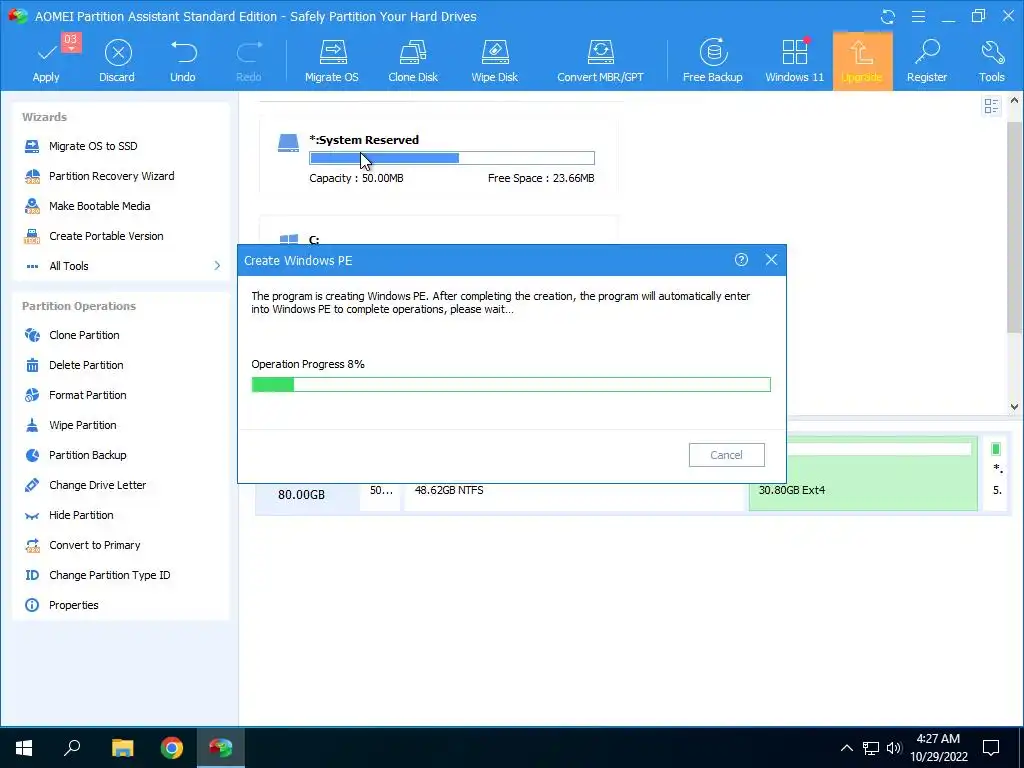
Task: Click the Operation Progress bar
Action: (511, 385)
